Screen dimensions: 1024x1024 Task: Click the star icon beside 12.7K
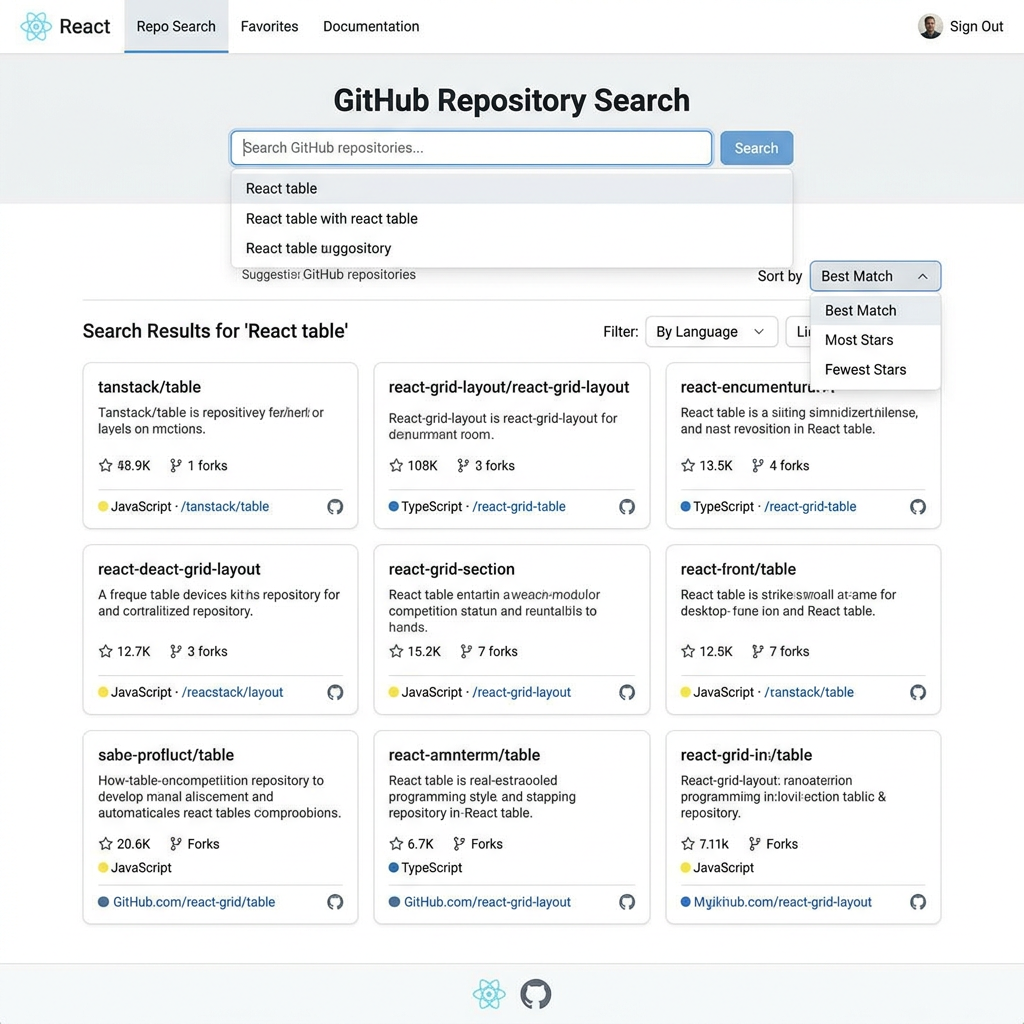coord(105,651)
